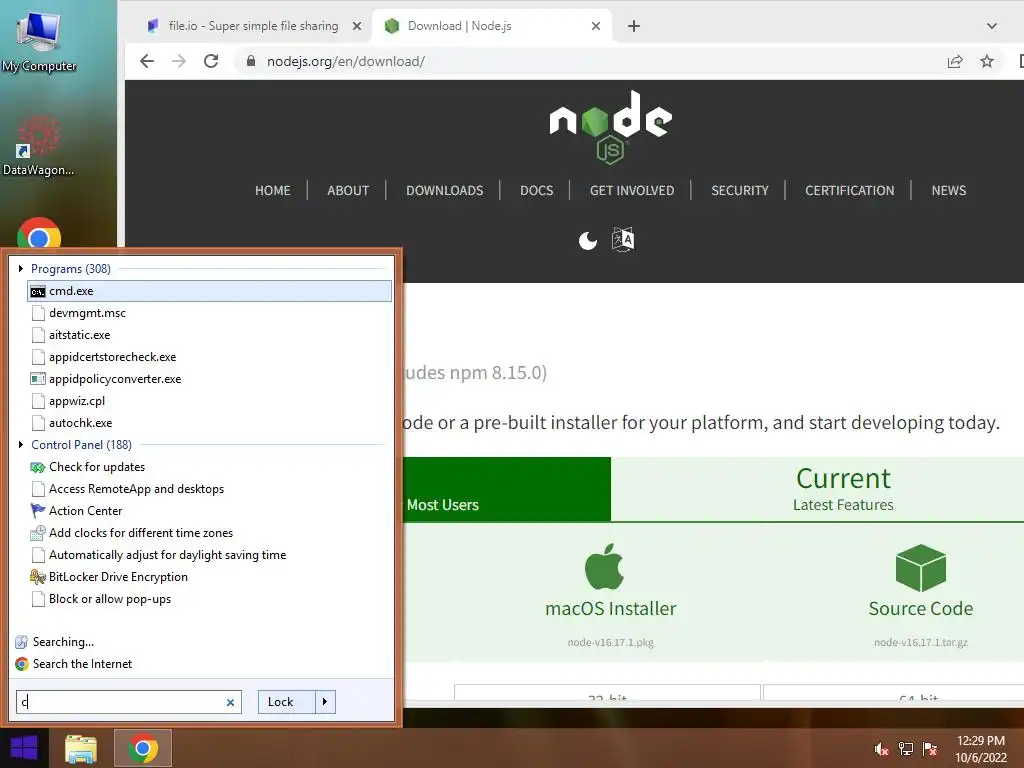The height and width of the screenshot is (768, 1024).
Task: Click the Chrome taskbar icon
Action: (x=143, y=748)
